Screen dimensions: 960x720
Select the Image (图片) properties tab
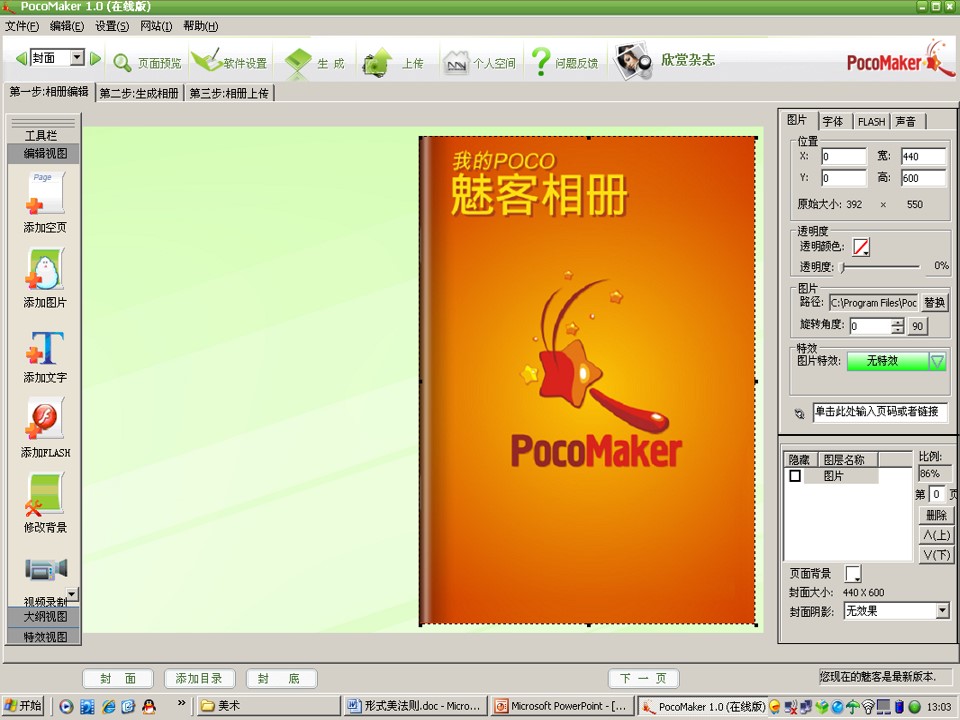[x=797, y=120]
